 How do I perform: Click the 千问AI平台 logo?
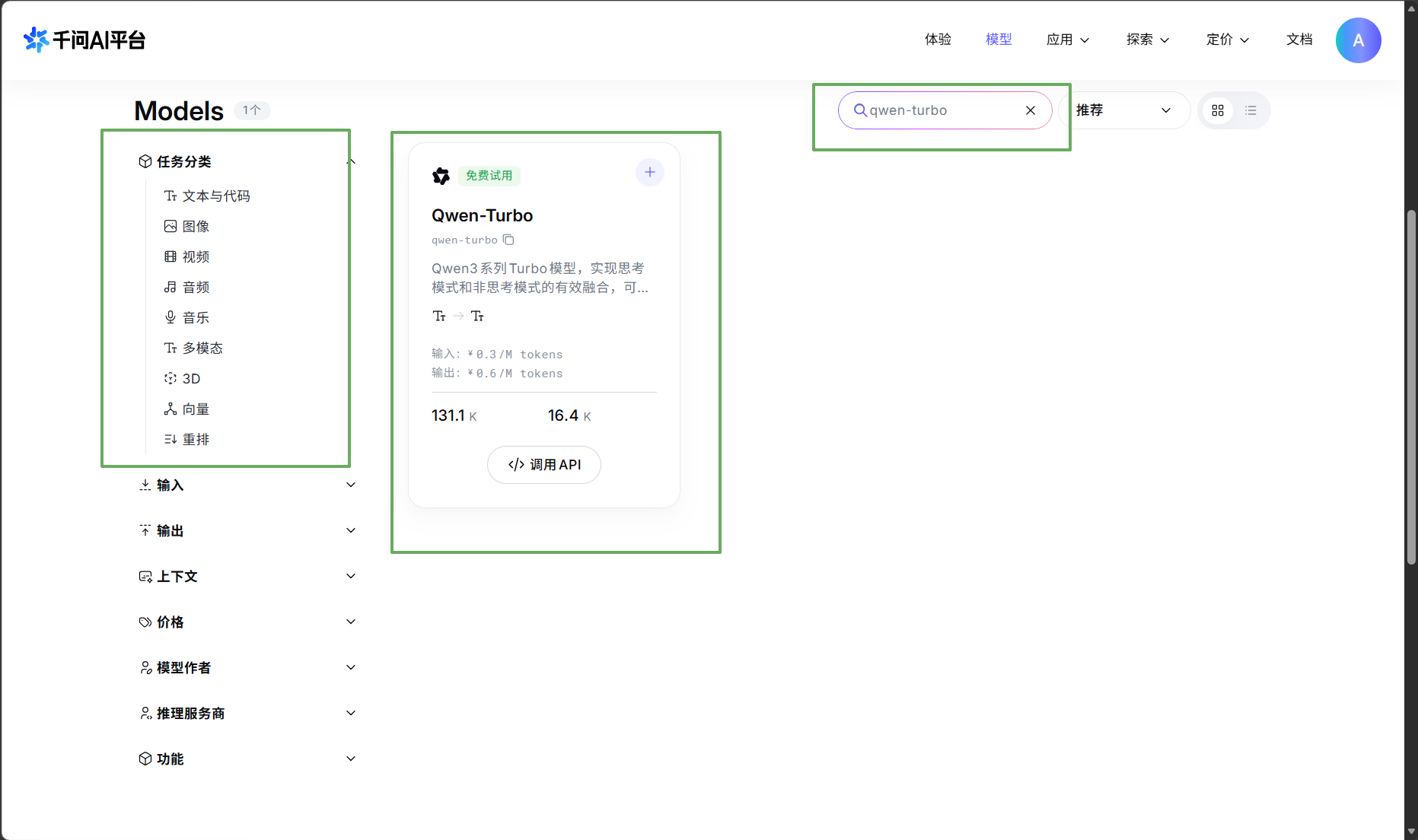click(84, 40)
